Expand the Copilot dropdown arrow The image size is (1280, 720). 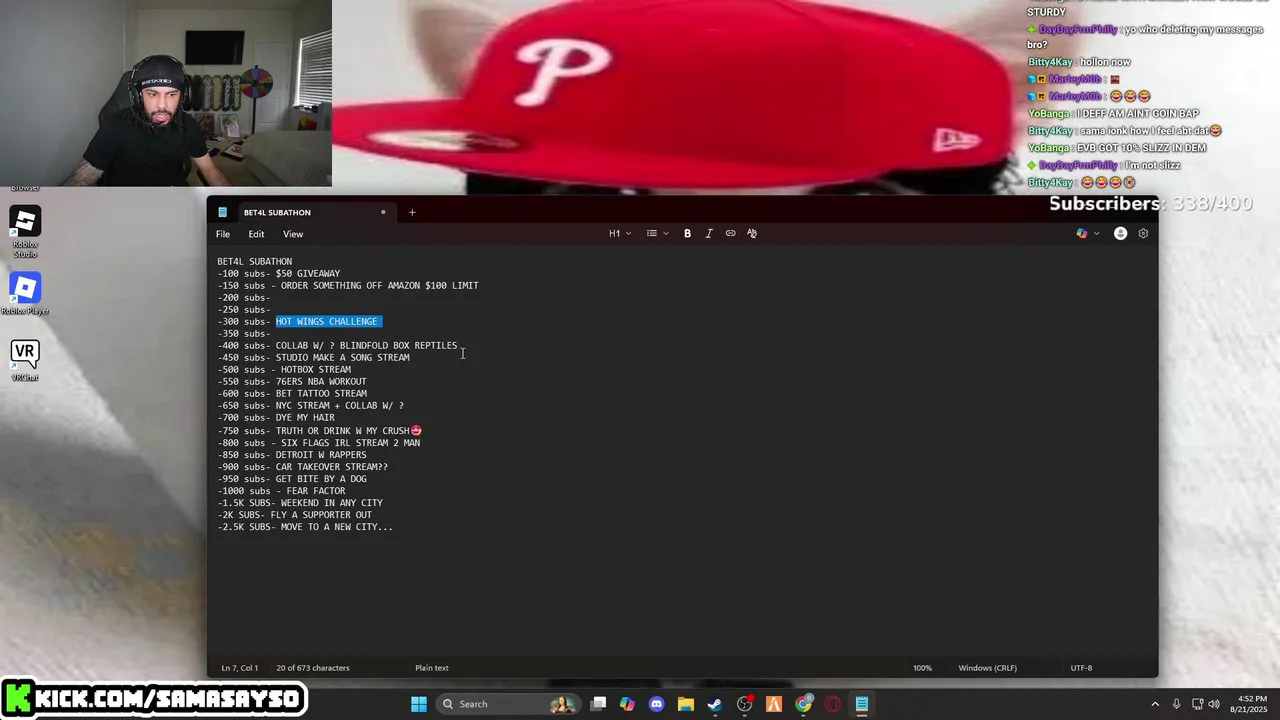[1096, 233]
